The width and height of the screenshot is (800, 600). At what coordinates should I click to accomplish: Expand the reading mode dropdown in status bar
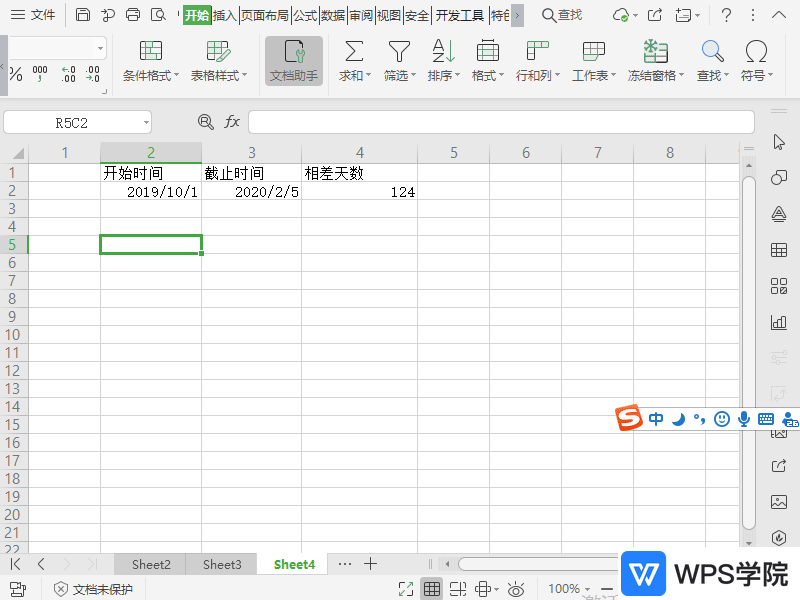(x=496, y=589)
